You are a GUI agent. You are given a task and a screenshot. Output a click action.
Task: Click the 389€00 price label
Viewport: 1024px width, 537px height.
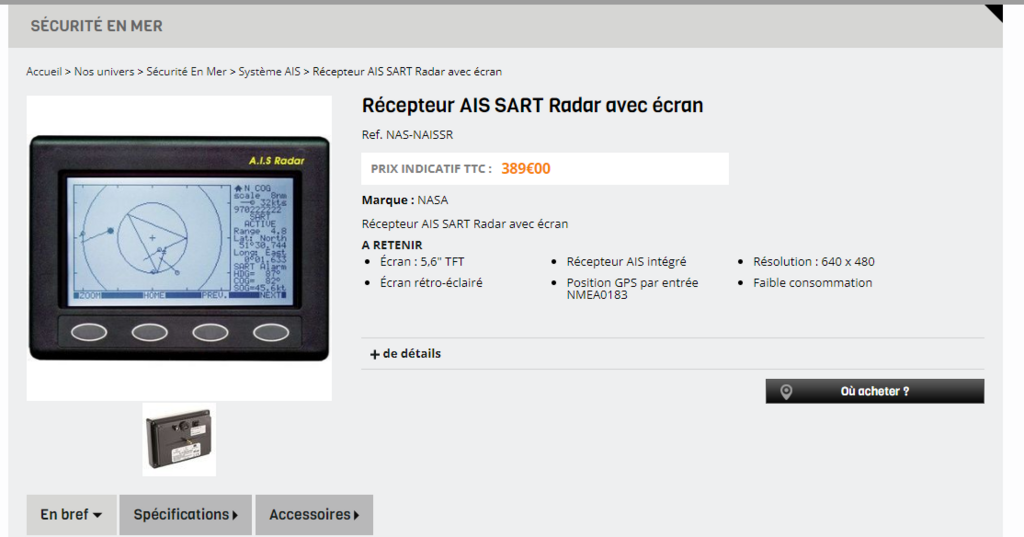526,169
